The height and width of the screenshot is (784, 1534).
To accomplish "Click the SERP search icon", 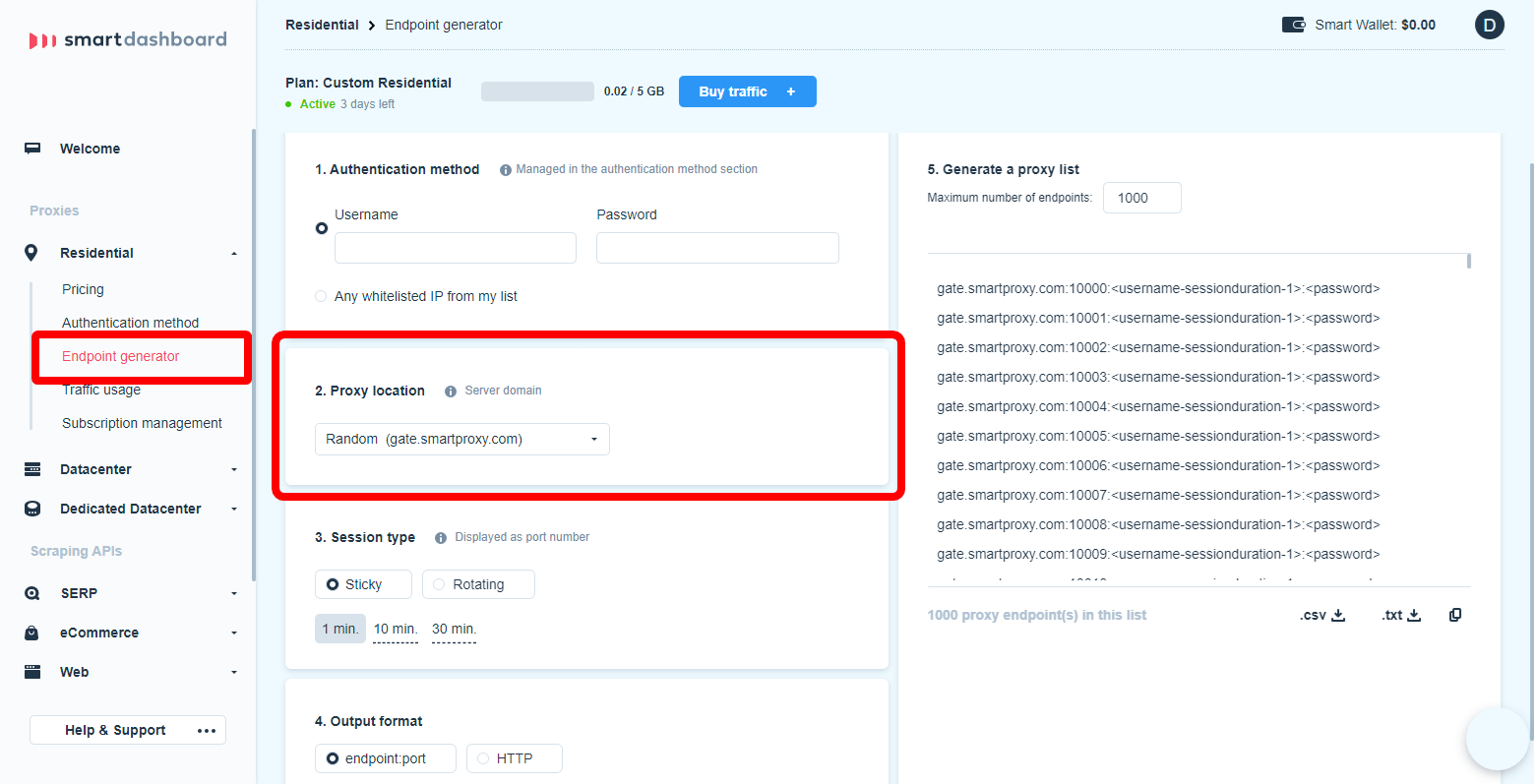I will pyautogui.click(x=32, y=593).
